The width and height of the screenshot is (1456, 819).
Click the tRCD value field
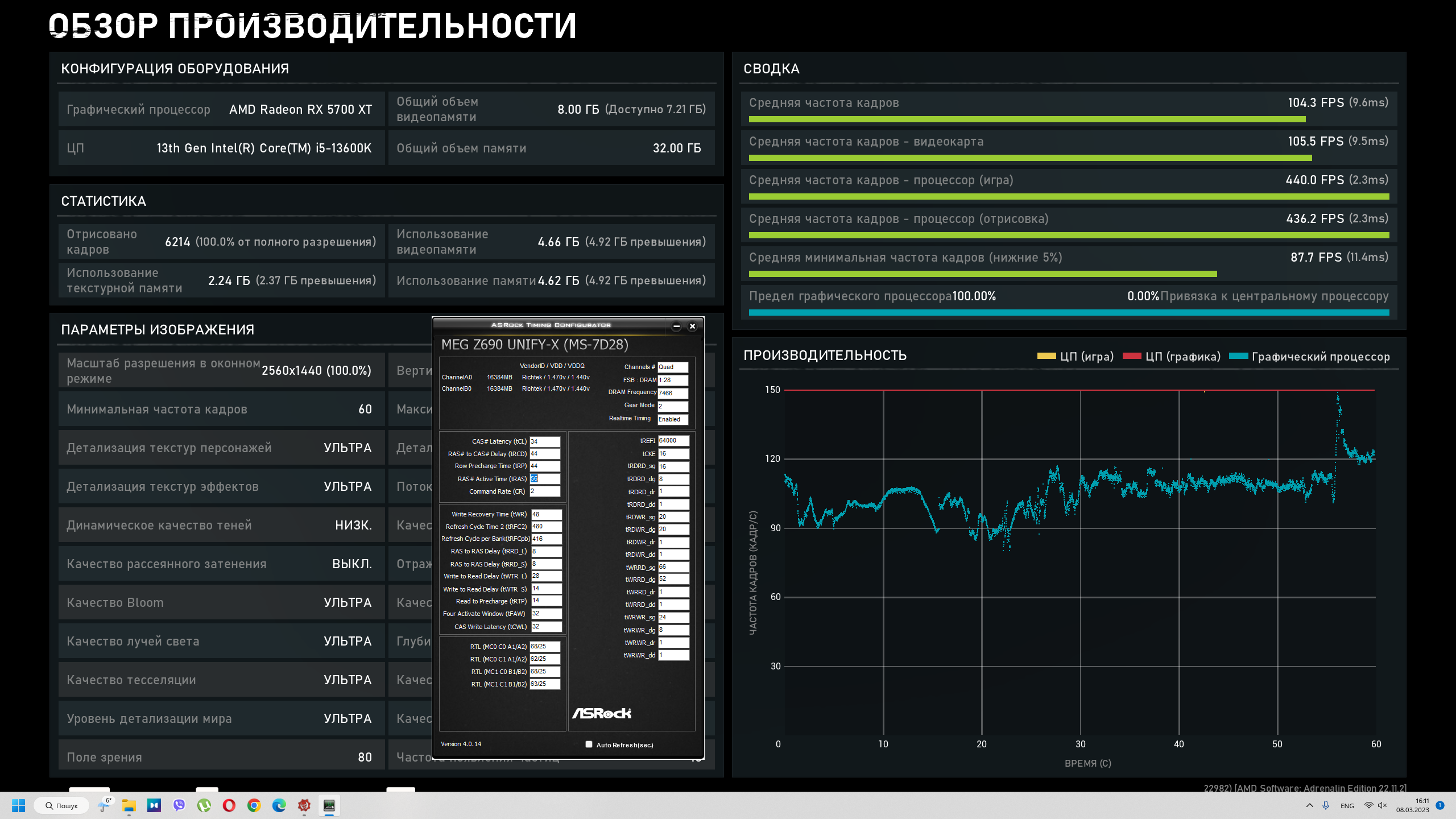pos(545,454)
